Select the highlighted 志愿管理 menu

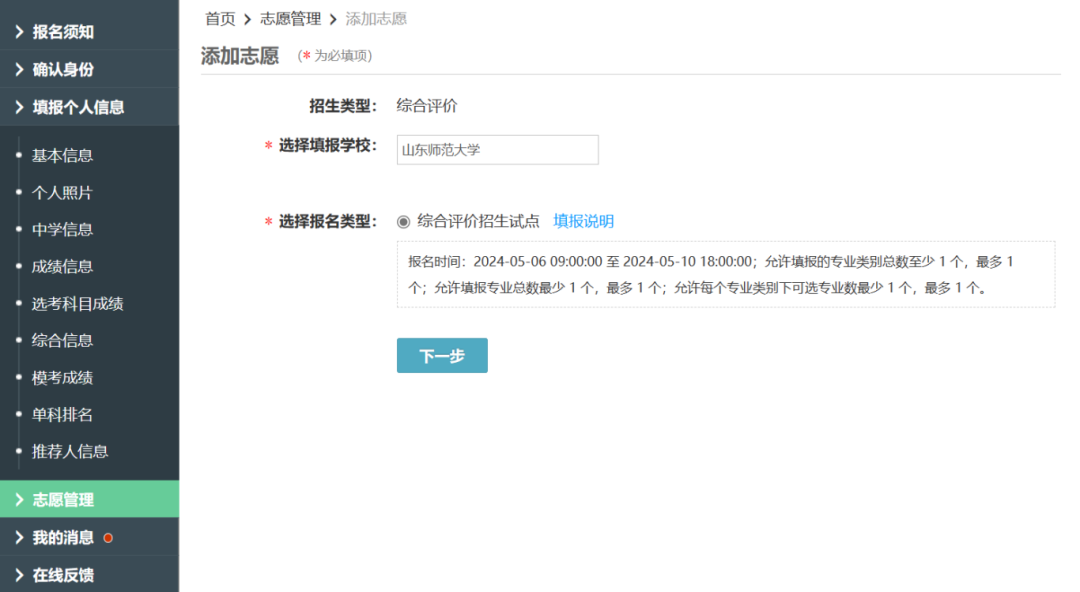click(63, 499)
